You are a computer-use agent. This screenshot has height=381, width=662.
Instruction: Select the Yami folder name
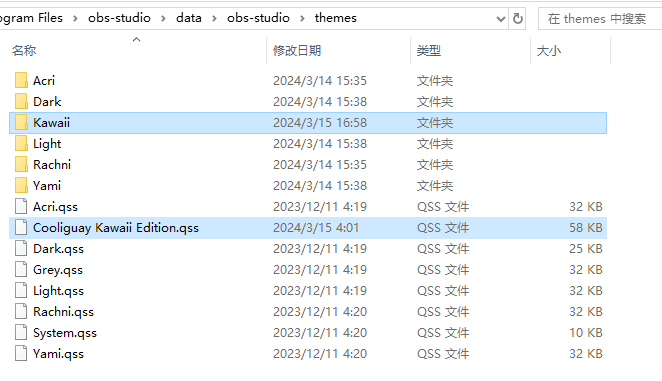(x=47, y=185)
